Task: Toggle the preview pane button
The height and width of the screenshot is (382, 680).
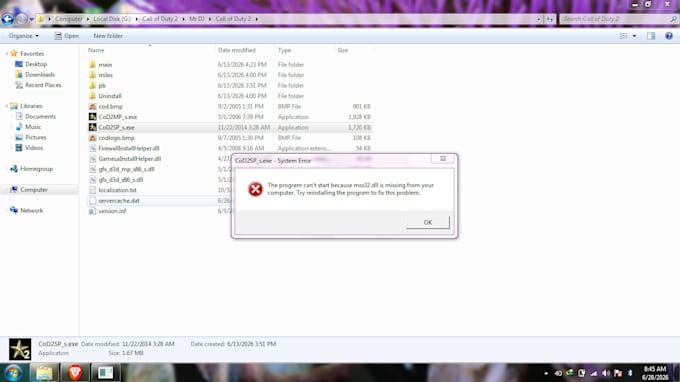Action: 651,36
